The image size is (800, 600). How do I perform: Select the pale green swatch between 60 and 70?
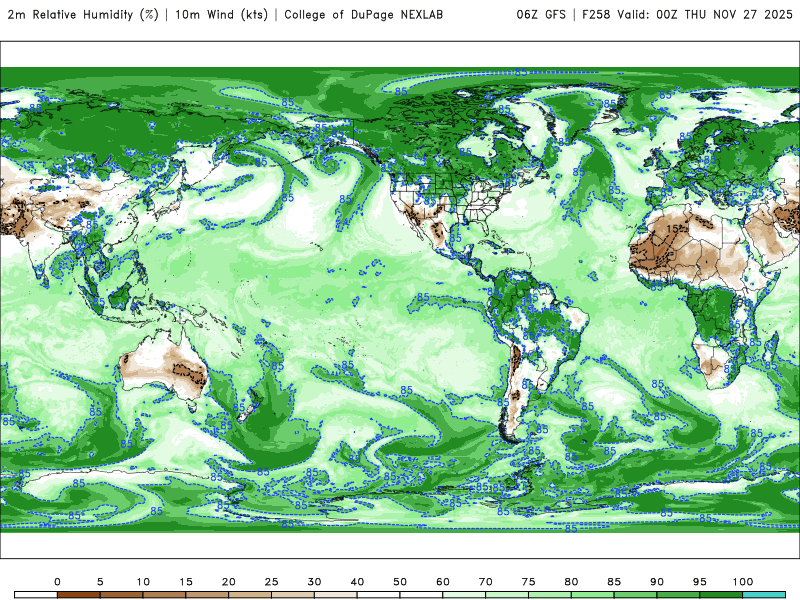tap(464, 595)
